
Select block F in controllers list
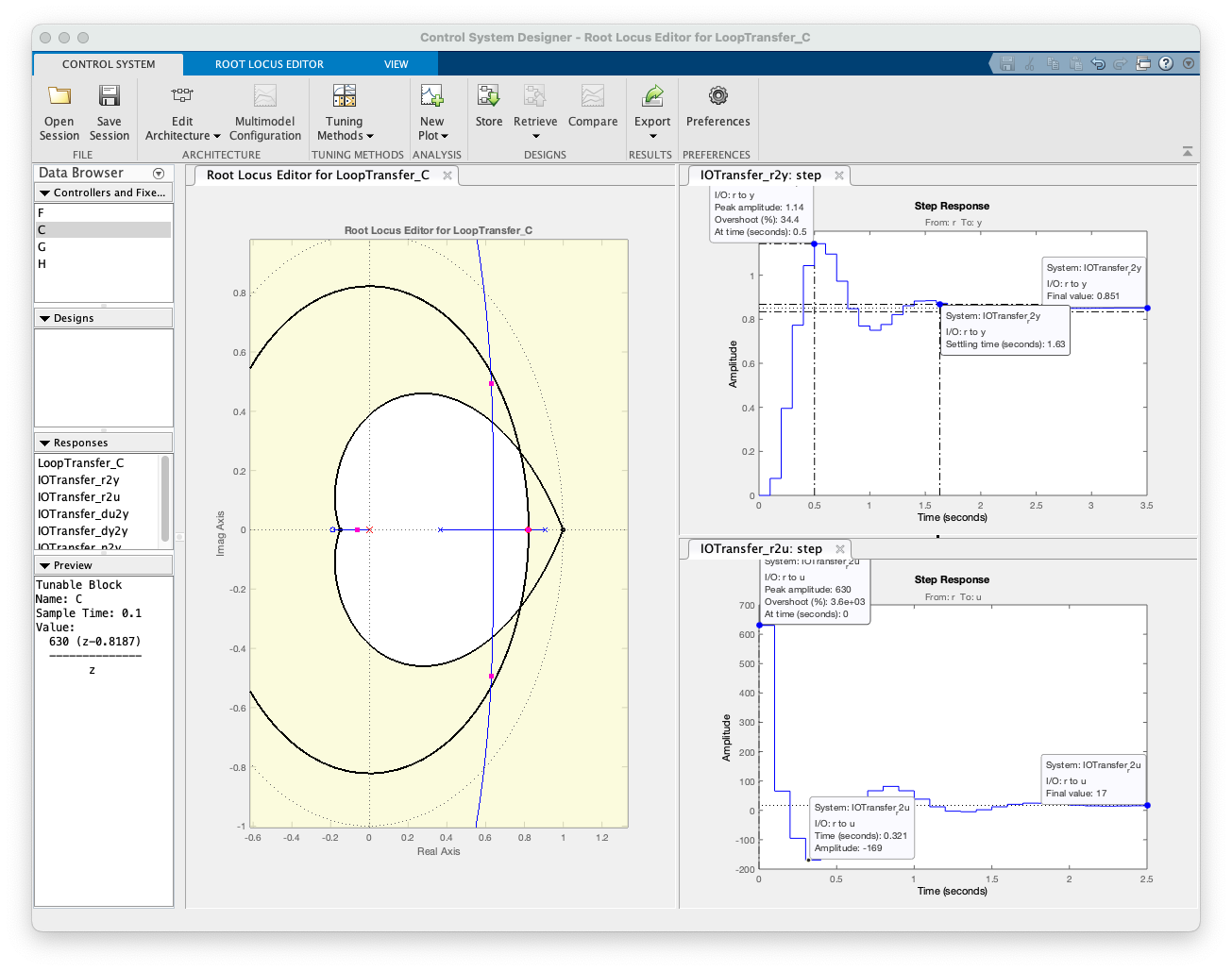pos(104,213)
